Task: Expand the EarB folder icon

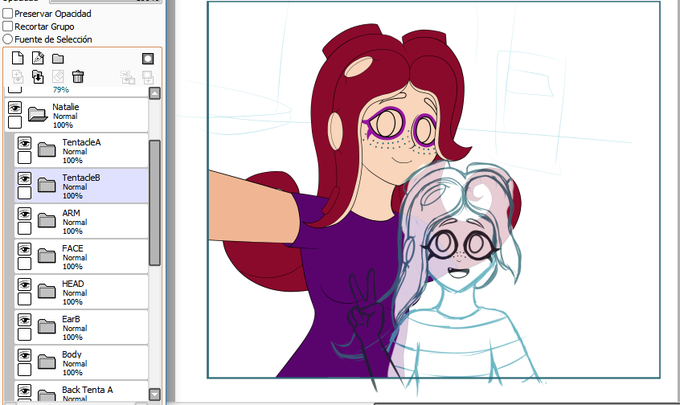Action: point(46,327)
